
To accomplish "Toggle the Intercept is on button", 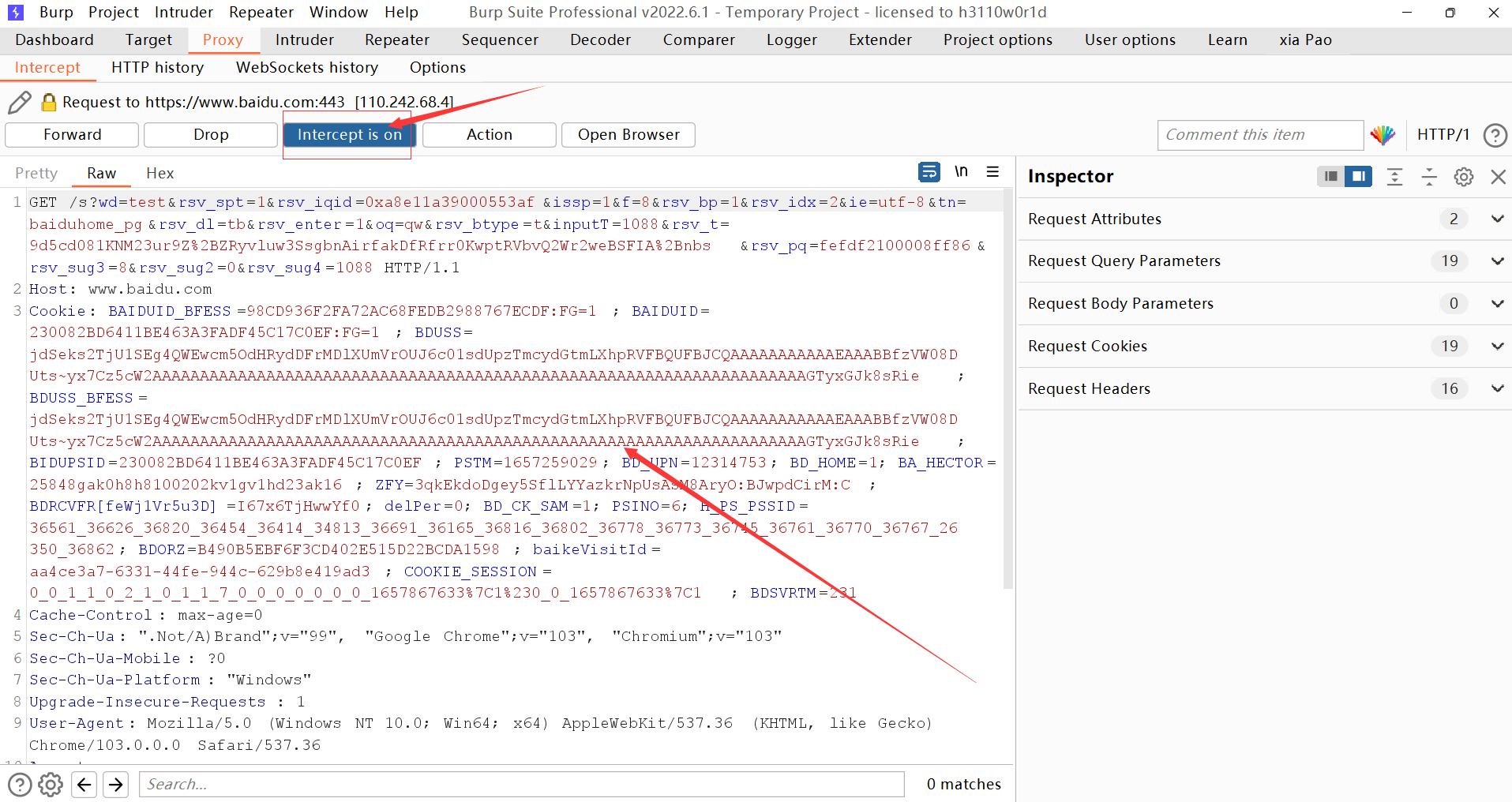I will tap(349, 135).
